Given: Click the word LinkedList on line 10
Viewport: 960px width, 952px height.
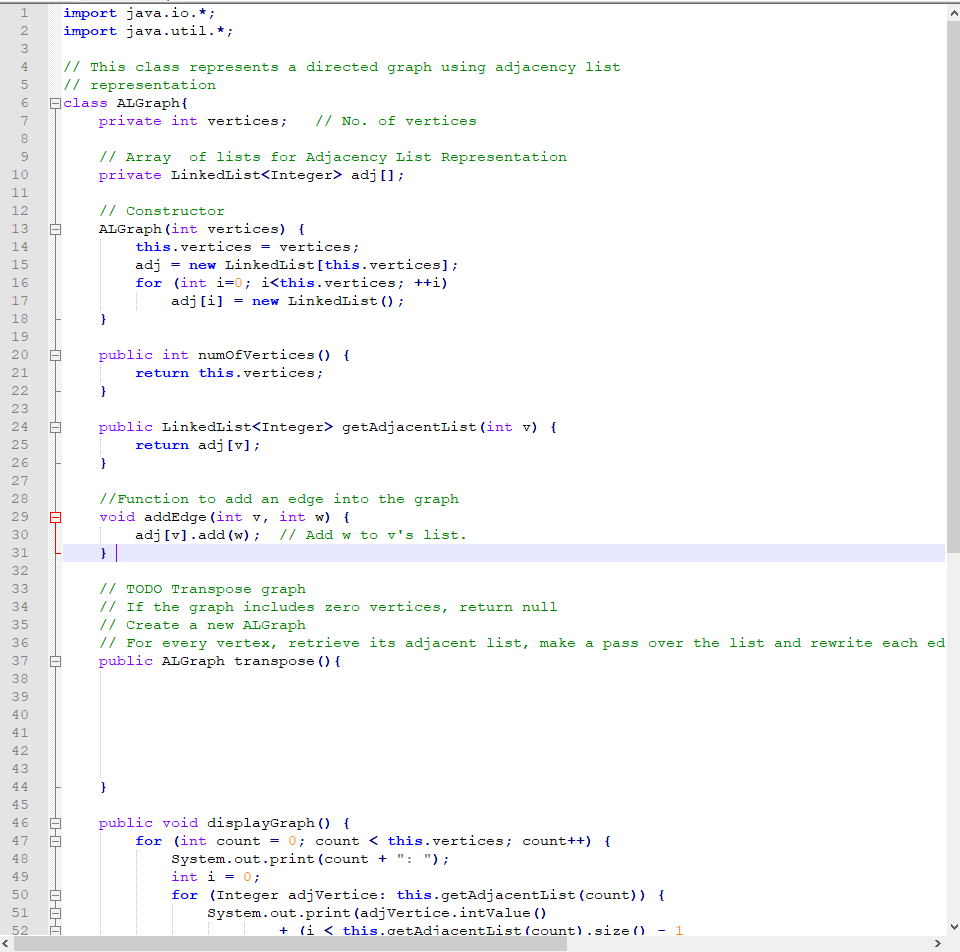Looking at the screenshot, I should [x=215, y=174].
